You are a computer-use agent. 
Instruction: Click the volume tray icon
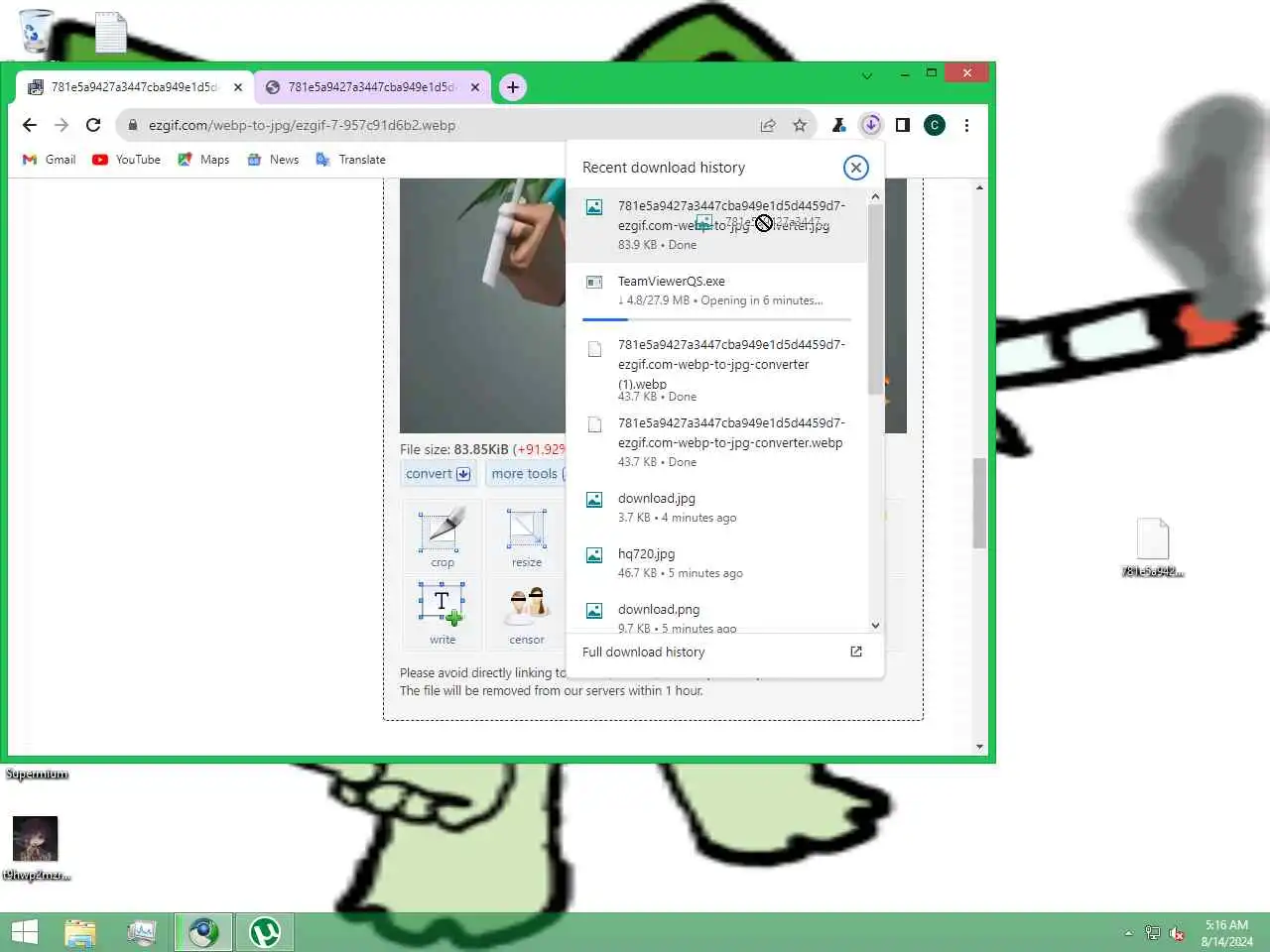pyautogui.click(x=1177, y=933)
